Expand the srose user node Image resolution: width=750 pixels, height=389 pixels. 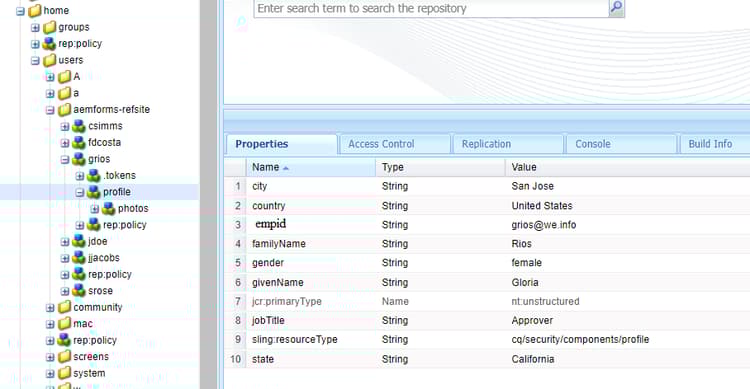coord(65,291)
